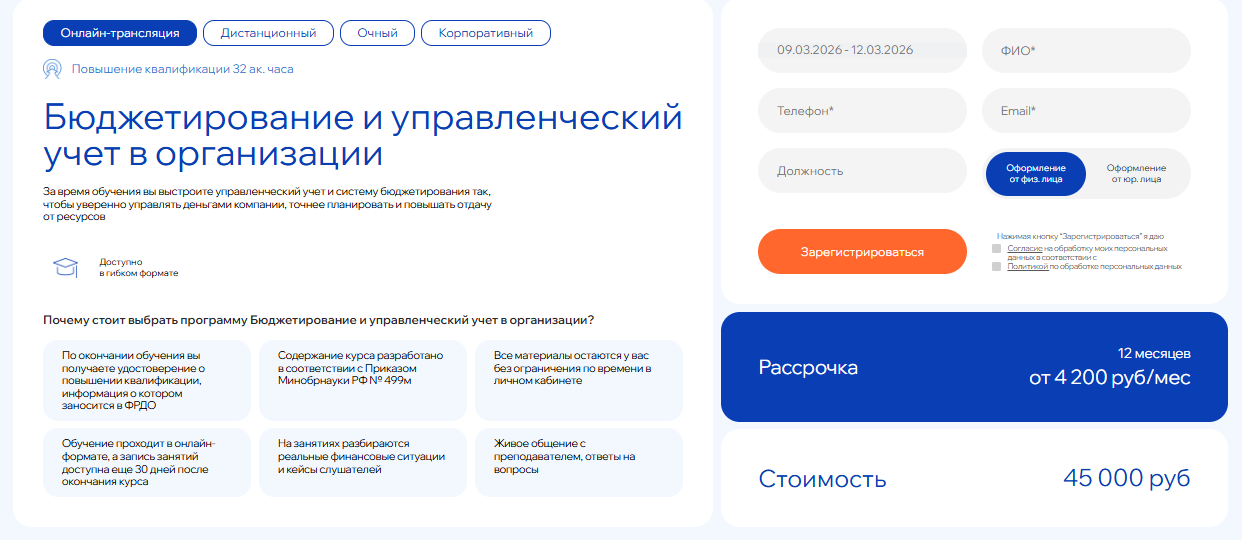The width and height of the screenshot is (1242, 540).
Task: Click the graduation cap icon
Action: pos(65,267)
